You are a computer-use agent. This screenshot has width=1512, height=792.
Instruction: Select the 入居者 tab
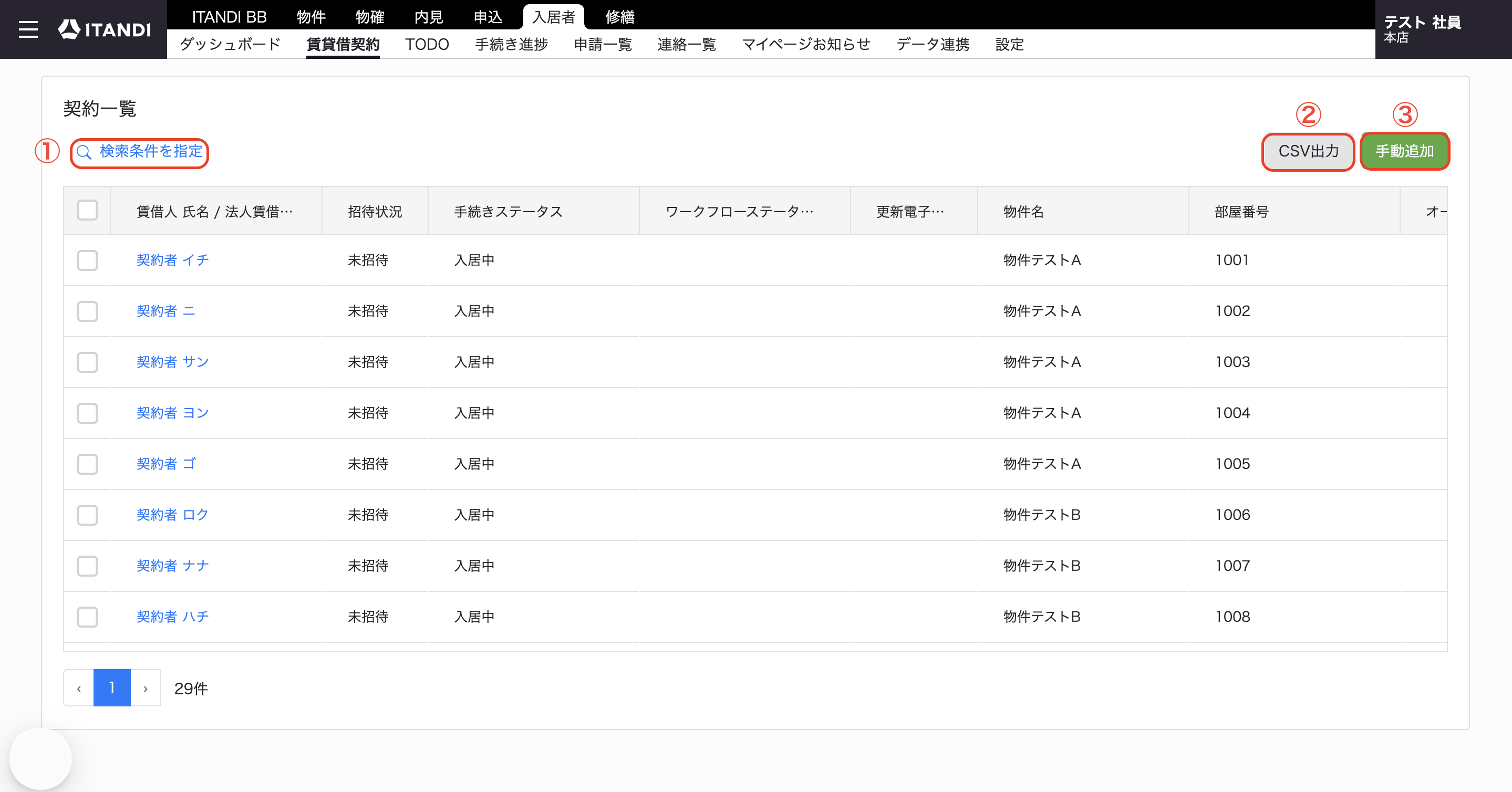pyautogui.click(x=554, y=17)
